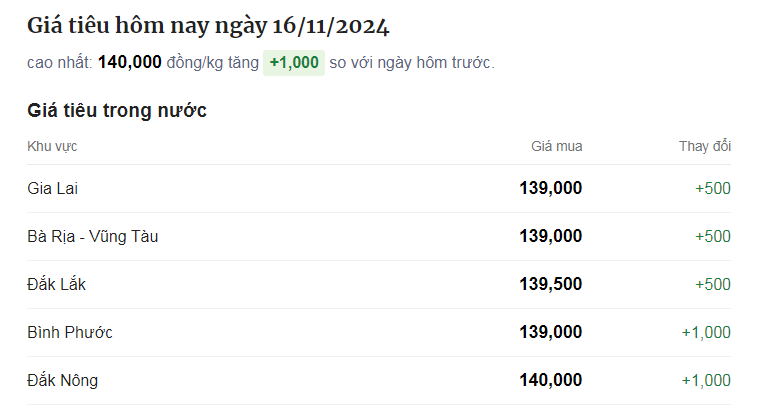Select the 140,000 highest price text
The height and width of the screenshot is (407, 771).
tap(130, 62)
